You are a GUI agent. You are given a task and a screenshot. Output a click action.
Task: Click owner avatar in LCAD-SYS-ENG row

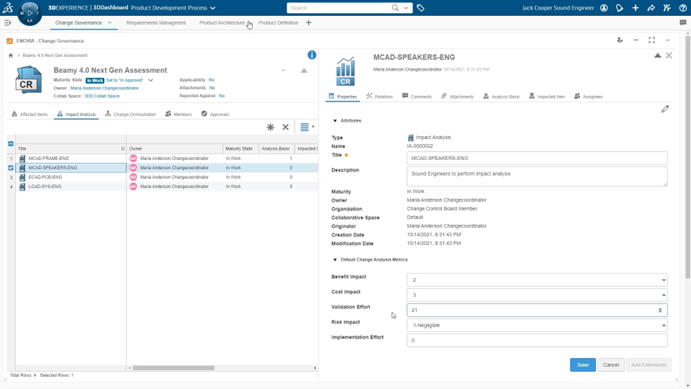click(x=133, y=186)
